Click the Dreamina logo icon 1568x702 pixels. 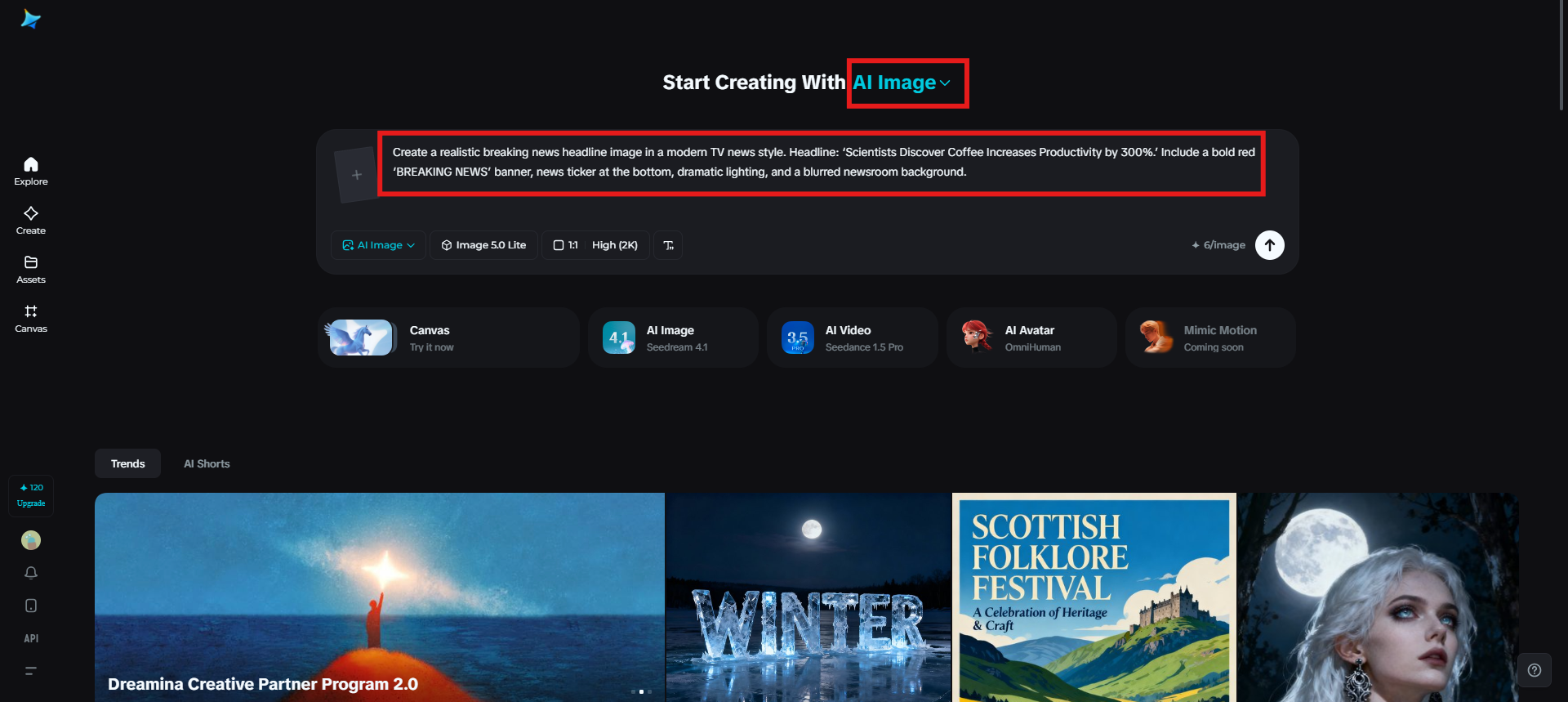(x=31, y=19)
